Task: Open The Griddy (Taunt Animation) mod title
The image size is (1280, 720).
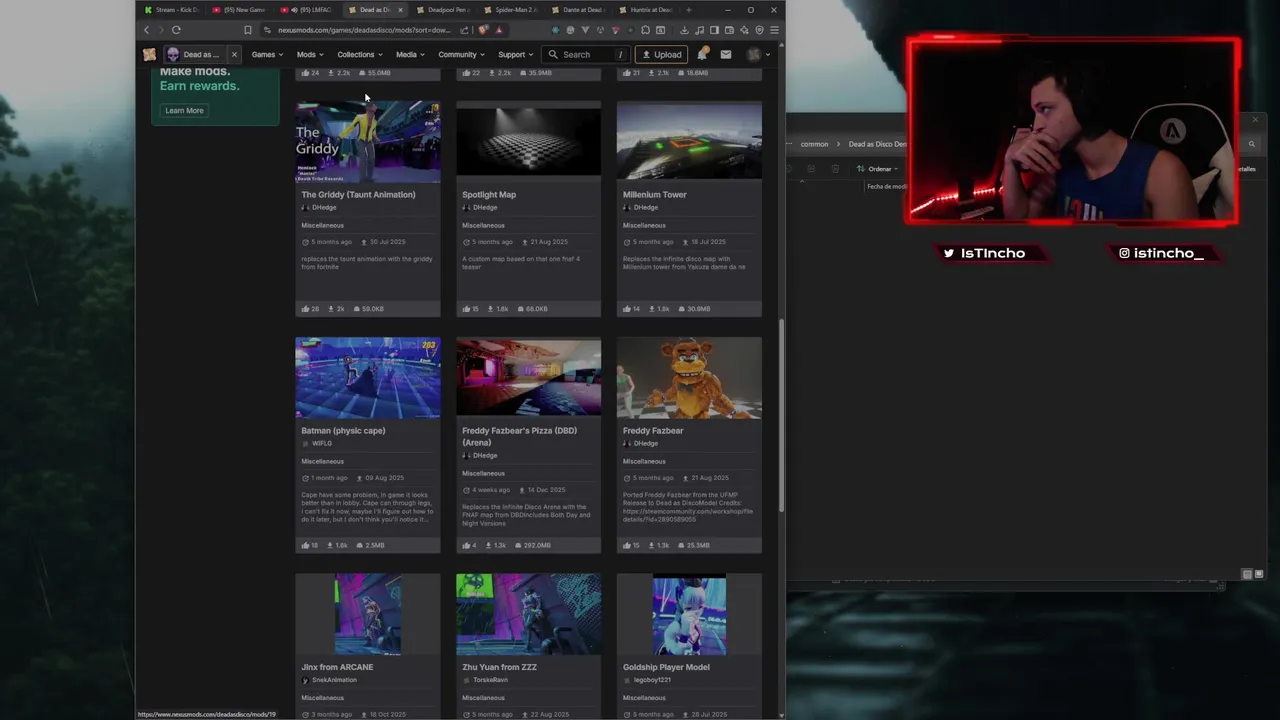Action: 358,195
